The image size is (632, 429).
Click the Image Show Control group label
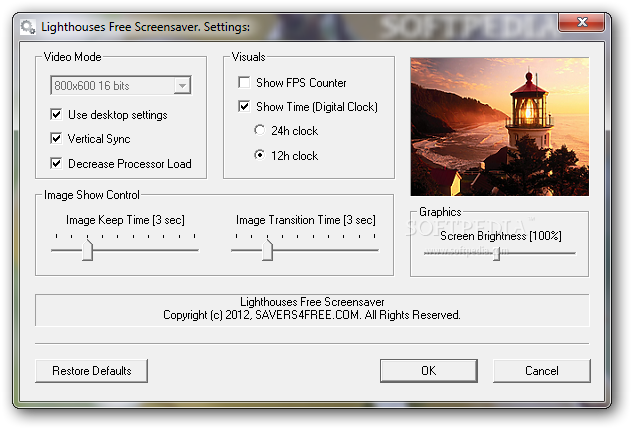(92, 195)
